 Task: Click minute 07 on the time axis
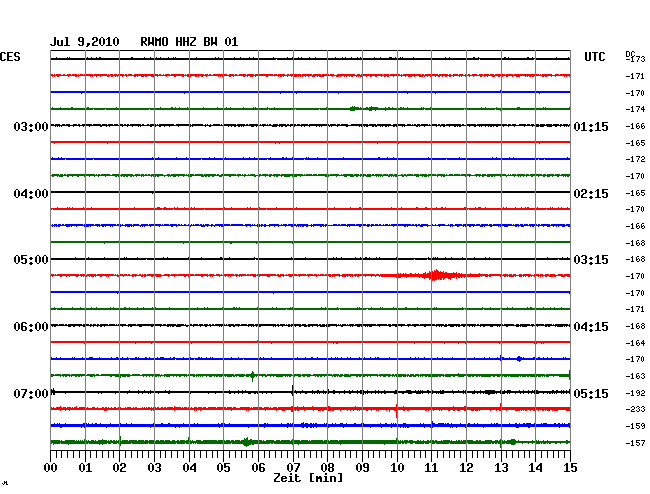(x=293, y=467)
